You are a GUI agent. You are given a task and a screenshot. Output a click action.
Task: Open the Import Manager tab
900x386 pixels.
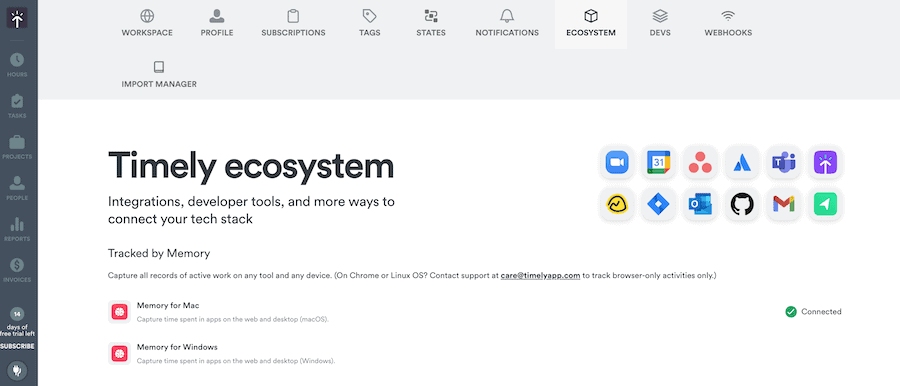coord(159,75)
